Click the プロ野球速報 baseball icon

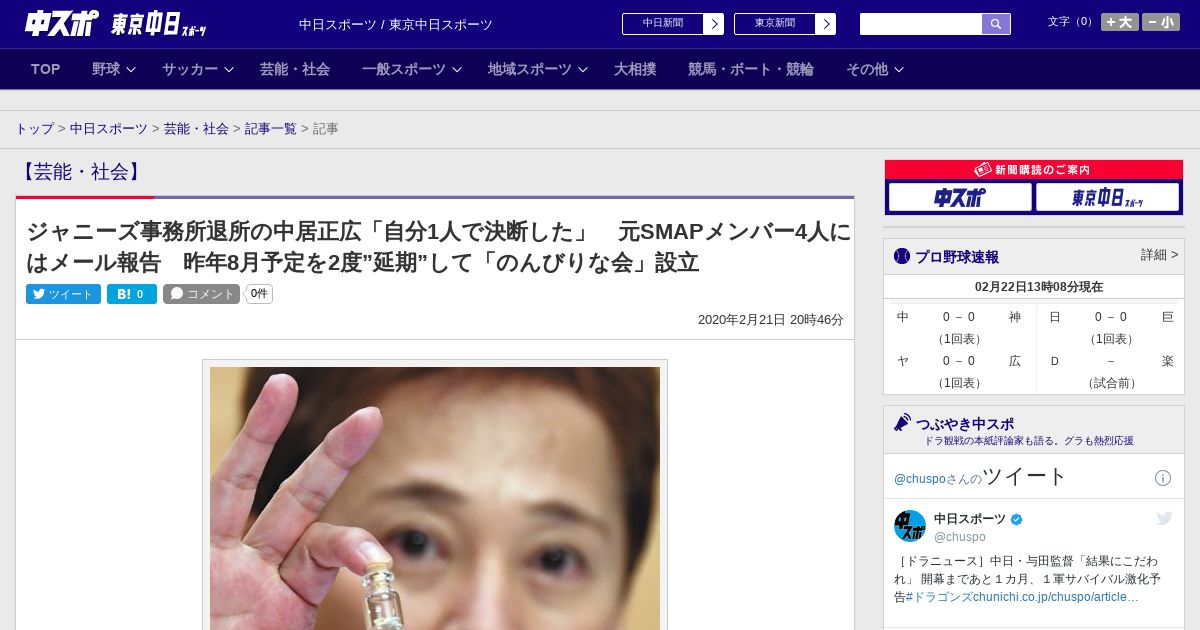[902, 257]
